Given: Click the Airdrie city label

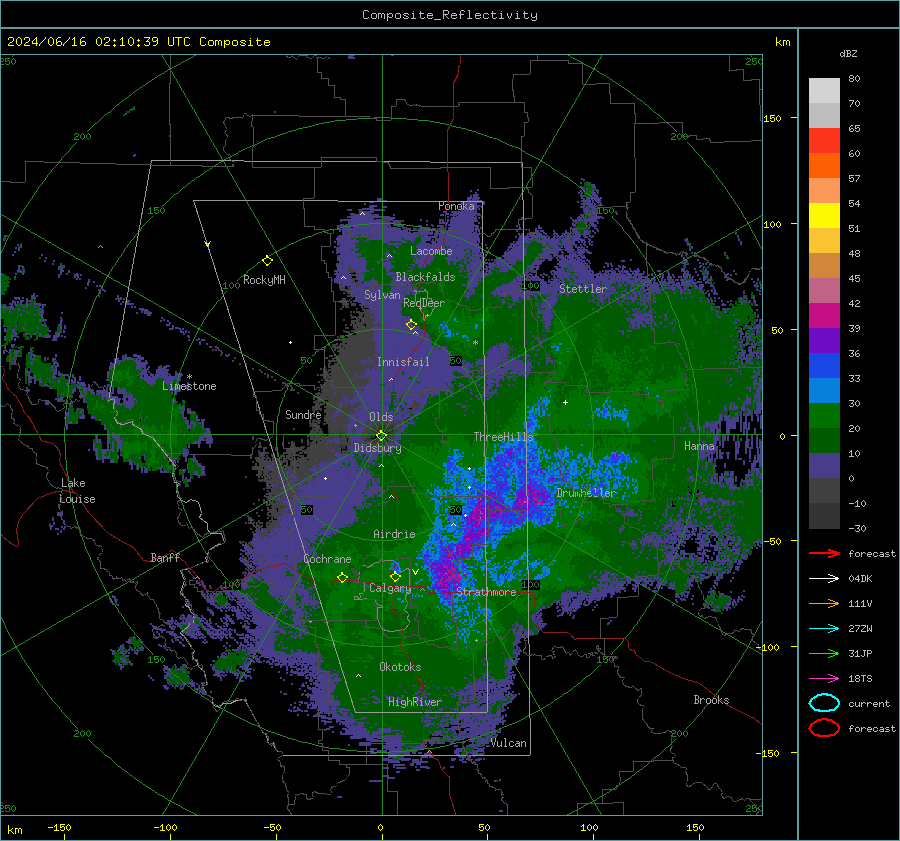Looking at the screenshot, I should tap(394, 534).
